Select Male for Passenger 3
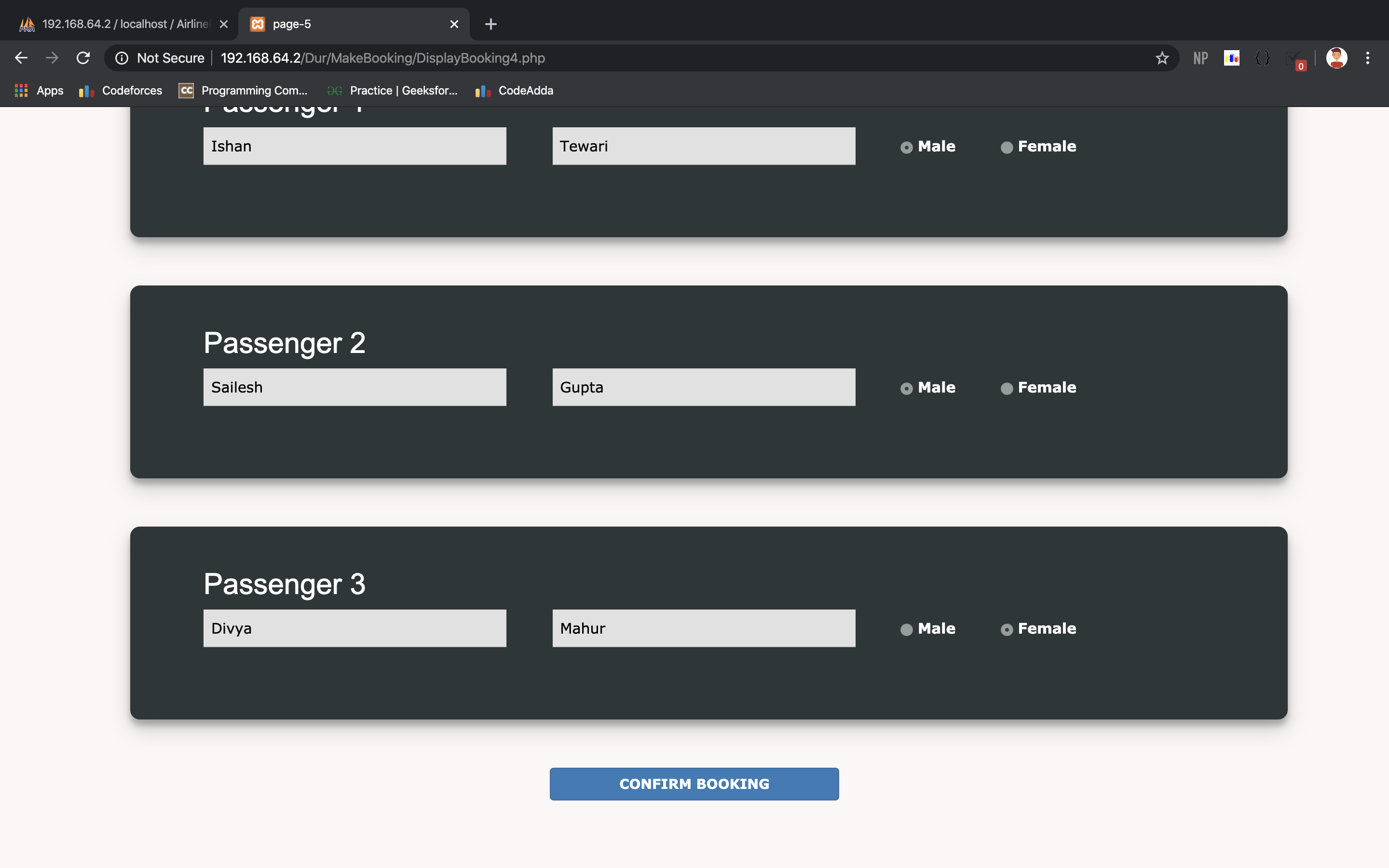Viewport: 1389px width, 868px height. tap(906, 630)
